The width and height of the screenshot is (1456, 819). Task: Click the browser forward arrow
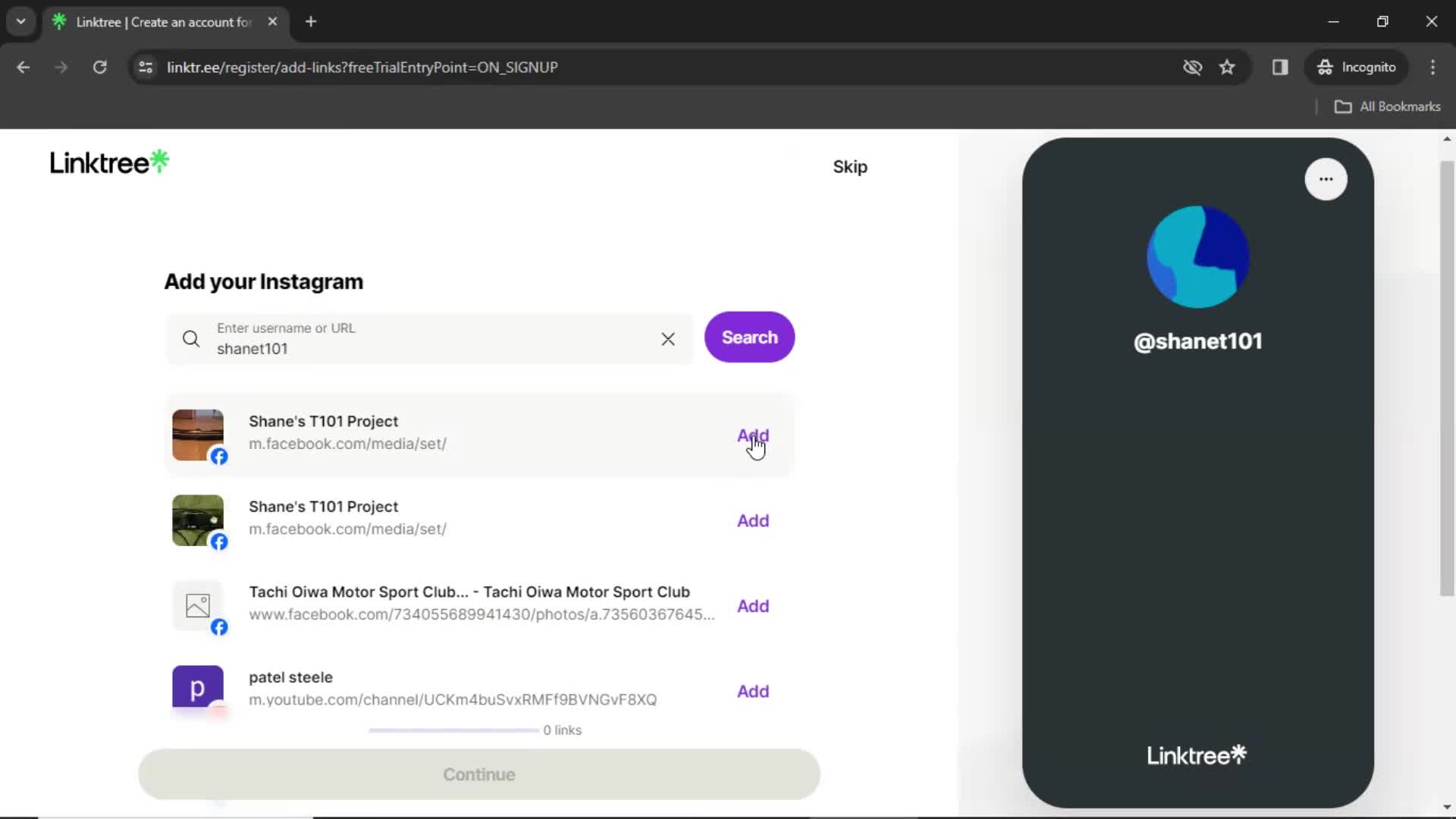click(61, 67)
